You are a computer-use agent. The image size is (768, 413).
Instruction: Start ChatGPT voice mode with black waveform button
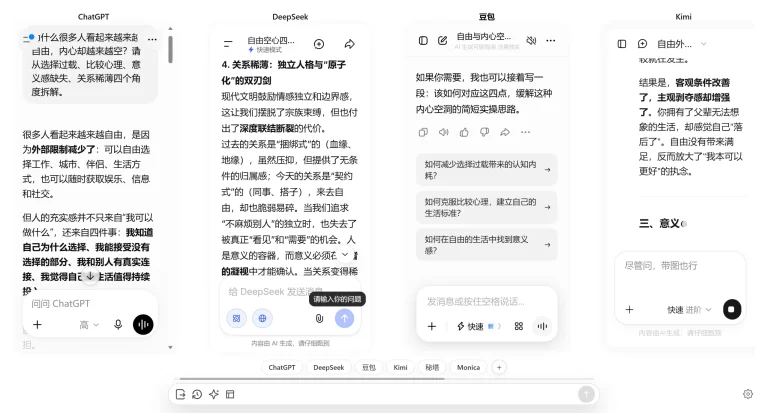[x=143, y=324]
